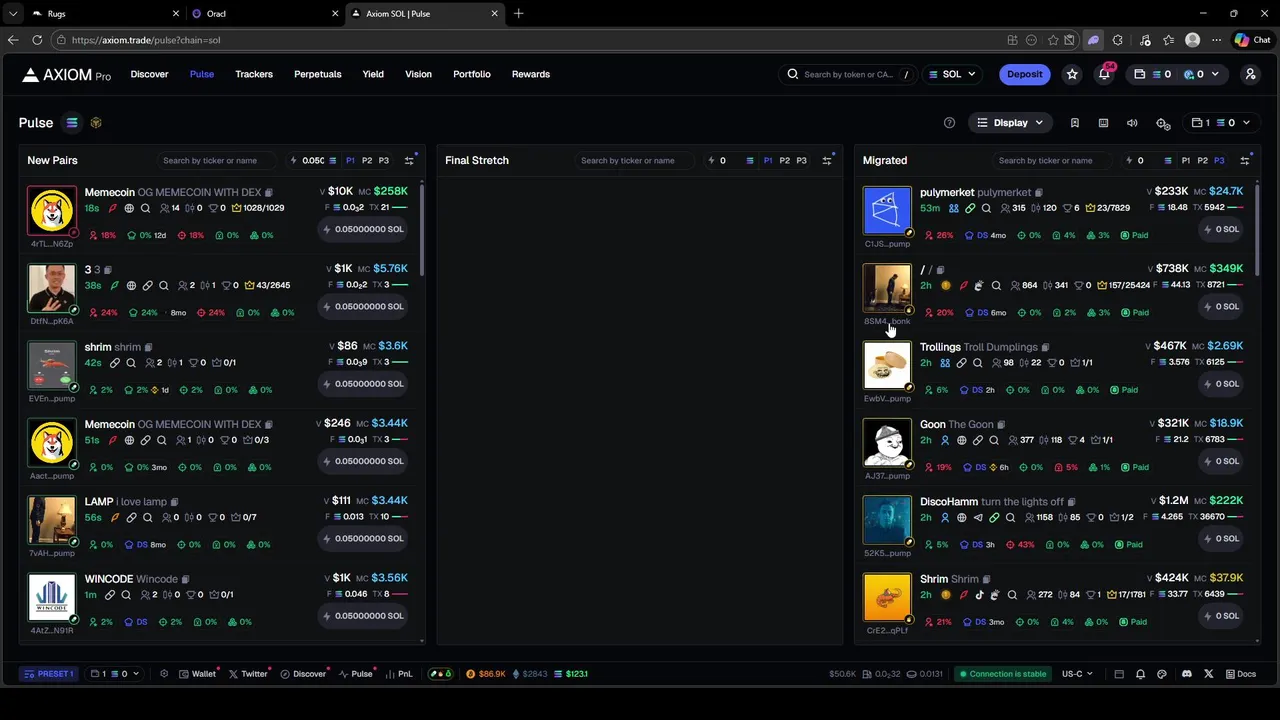Open Docs link in bottom bar
The image size is (1280, 720).
(x=1241, y=674)
